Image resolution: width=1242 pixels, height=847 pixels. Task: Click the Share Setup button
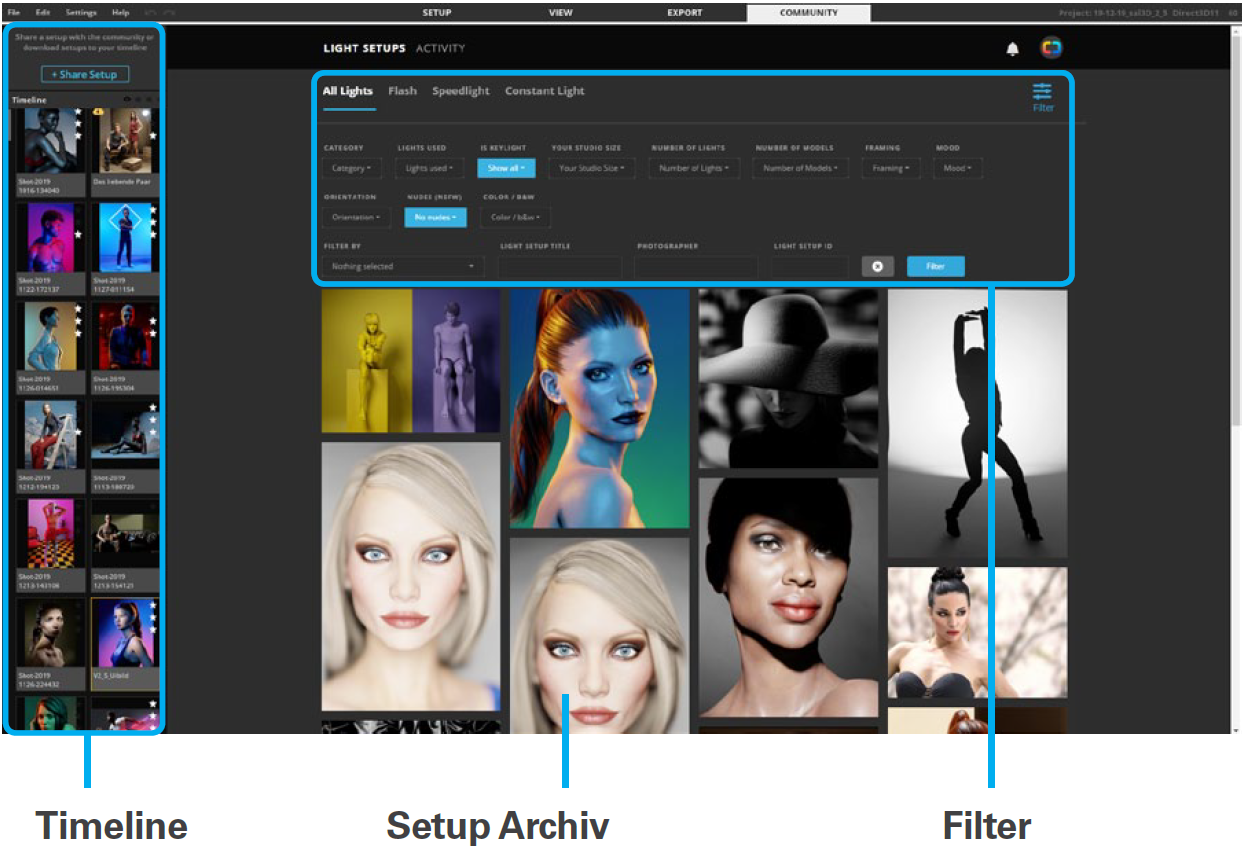click(85, 75)
